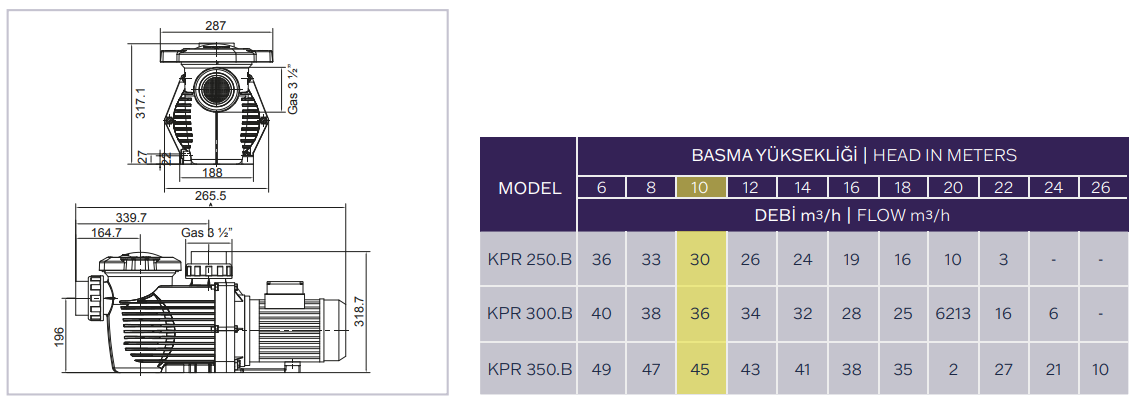The height and width of the screenshot is (408, 1144).
Task: Select the 26 meter head column header
Action: click(x=1101, y=187)
